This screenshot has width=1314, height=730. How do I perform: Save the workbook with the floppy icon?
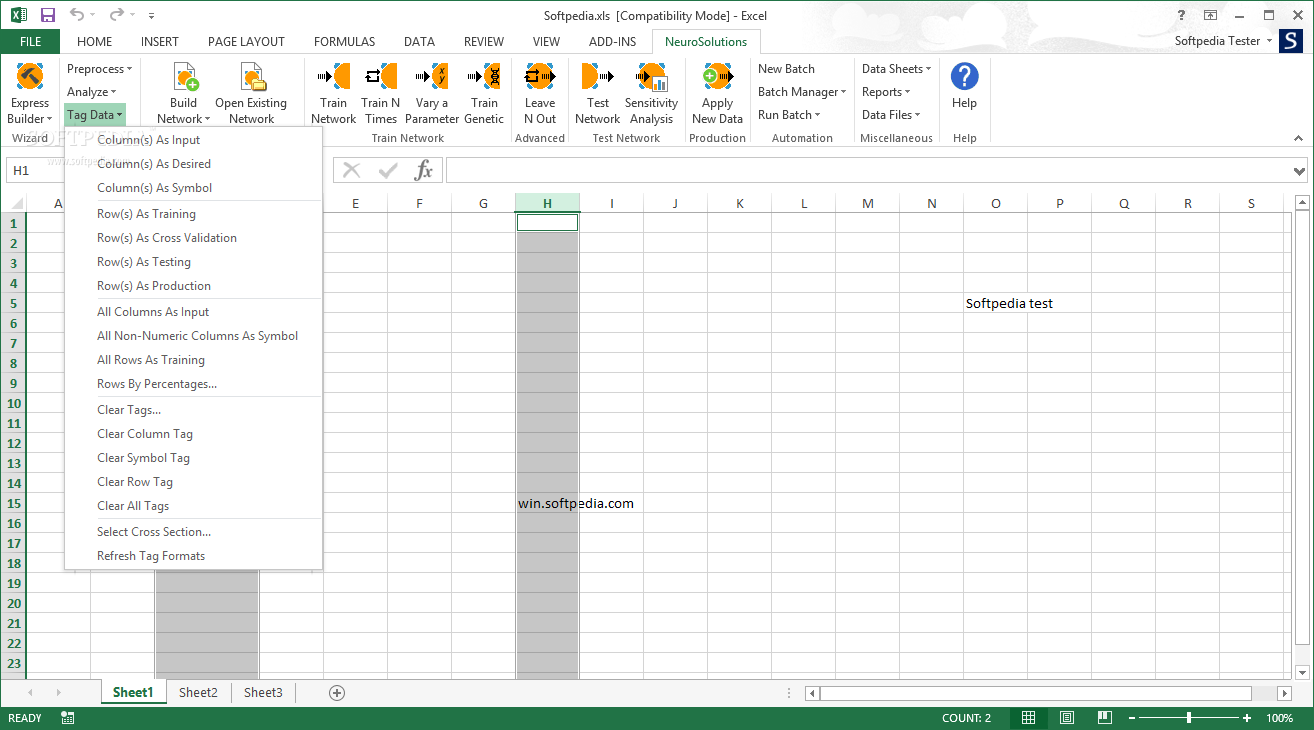[48, 15]
